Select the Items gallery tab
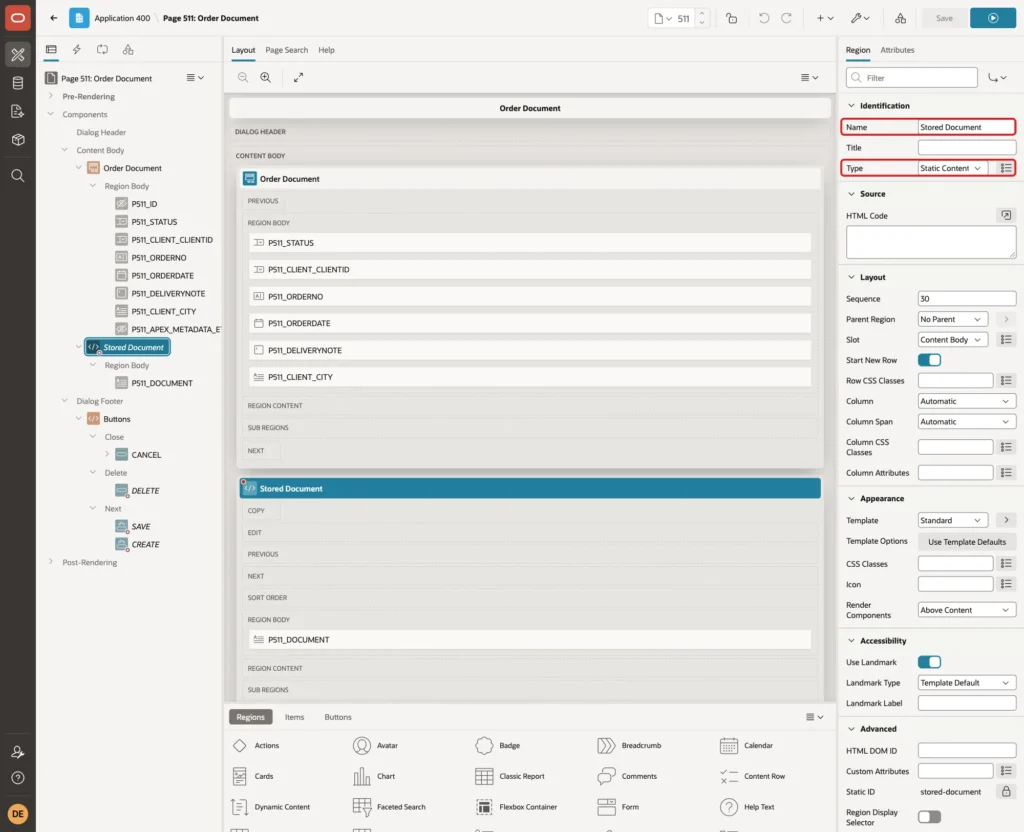 tap(295, 717)
